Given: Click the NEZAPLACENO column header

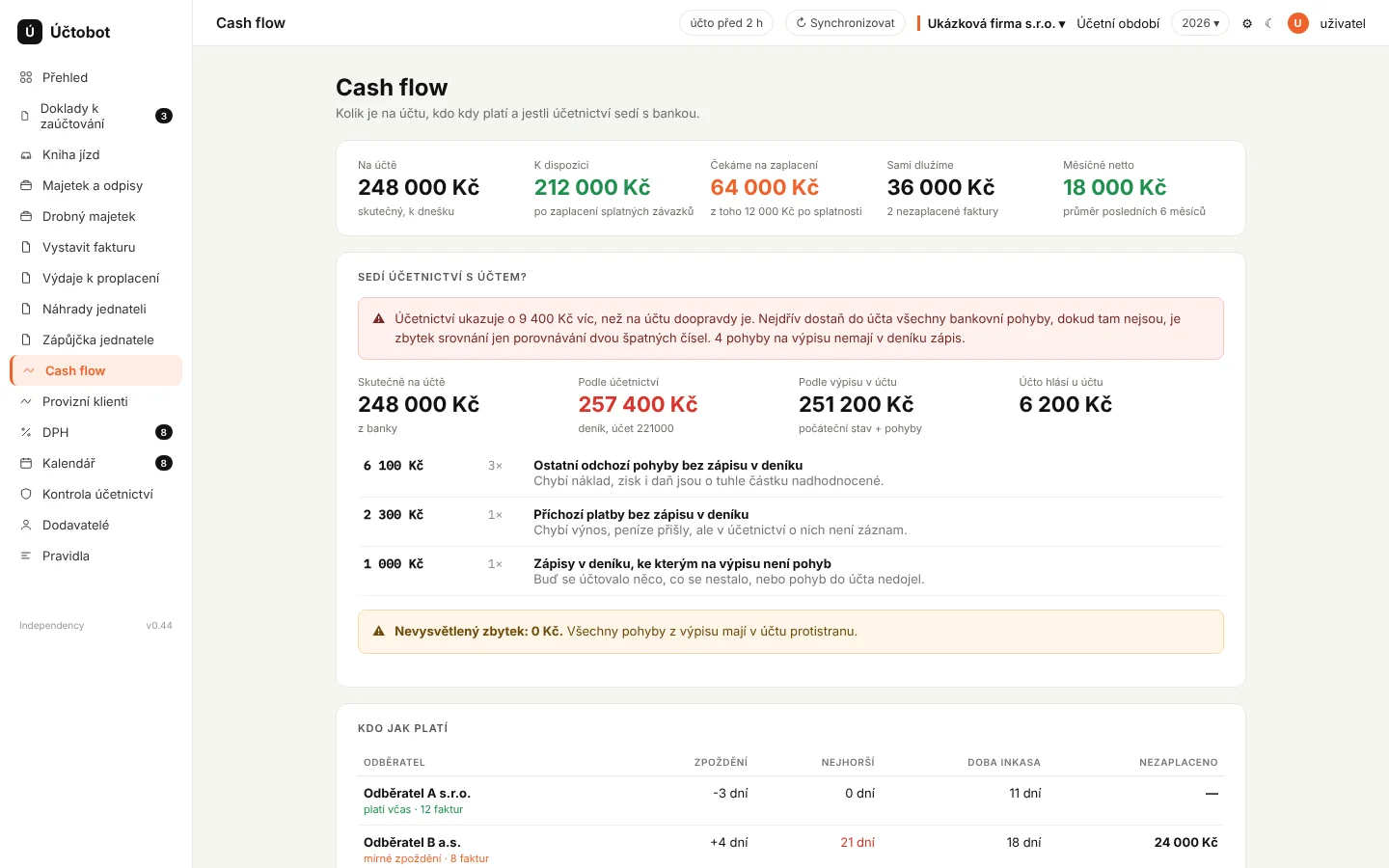Looking at the screenshot, I should click(1178, 762).
